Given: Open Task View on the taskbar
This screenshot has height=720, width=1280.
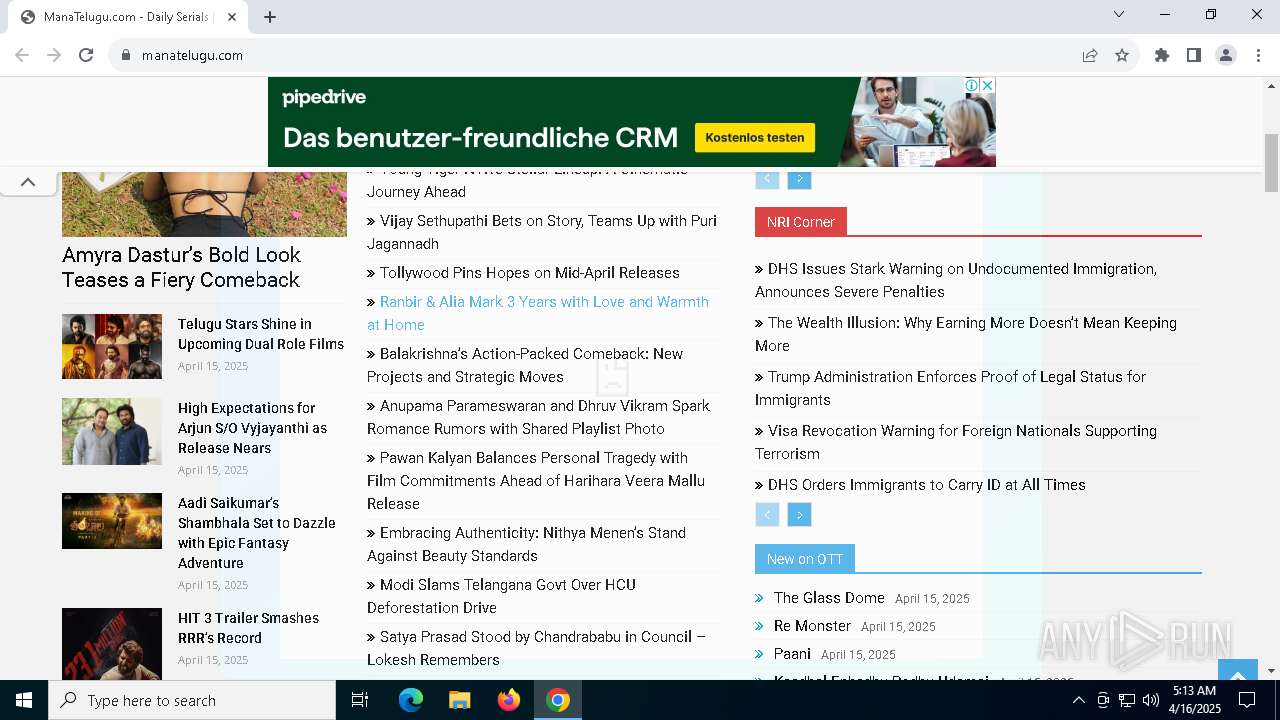Looking at the screenshot, I should pos(360,700).
